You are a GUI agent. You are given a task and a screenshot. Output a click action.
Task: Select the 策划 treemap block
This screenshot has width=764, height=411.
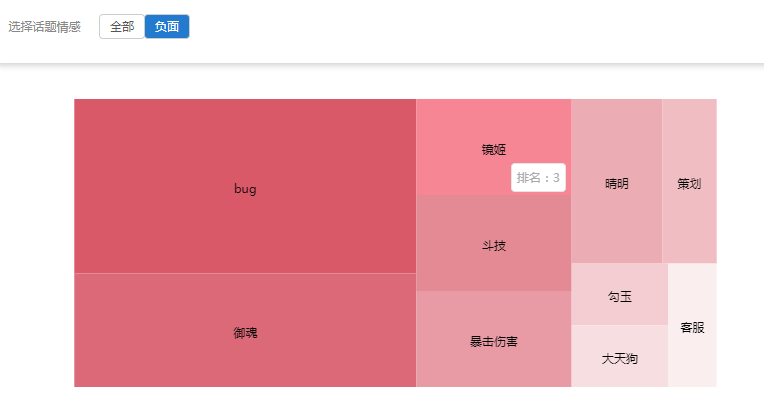(x=689, y=182)
